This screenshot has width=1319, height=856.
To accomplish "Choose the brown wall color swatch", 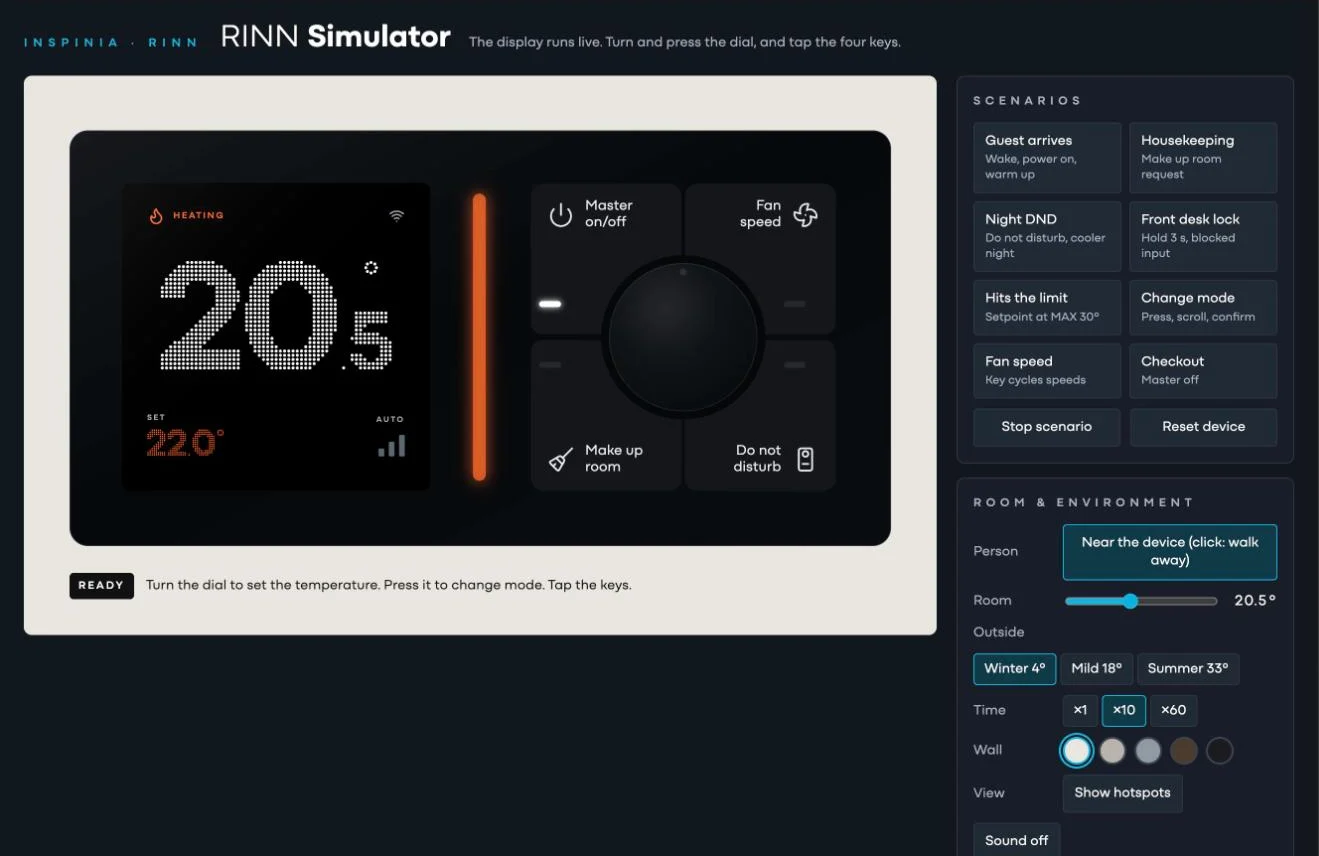I will click(x=1184, y=750).
